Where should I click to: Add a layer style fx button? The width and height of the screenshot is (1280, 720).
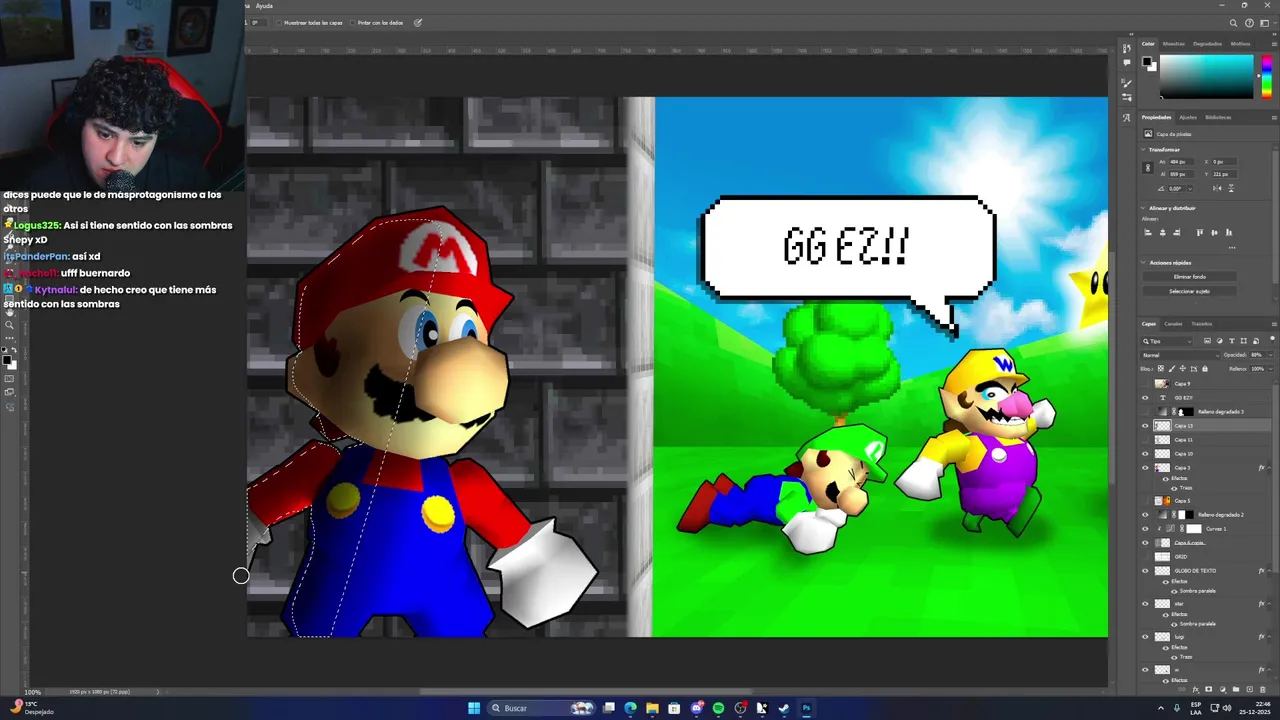(x=1195, y=689)
